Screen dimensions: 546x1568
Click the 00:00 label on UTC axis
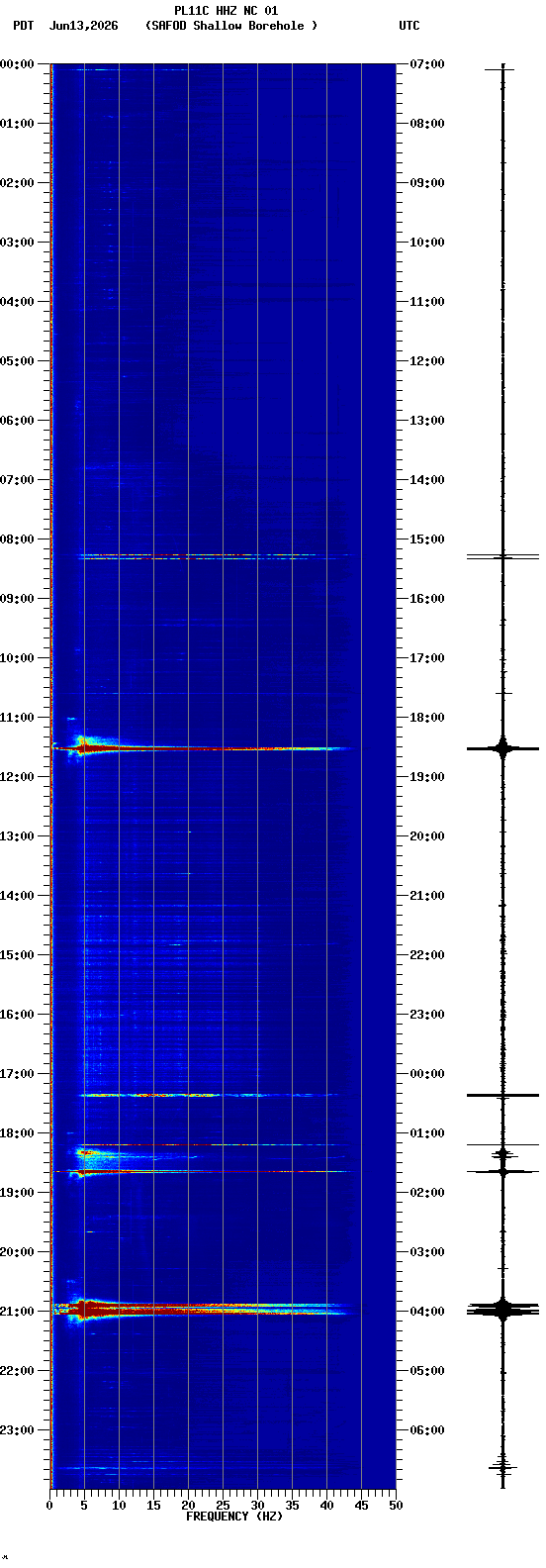(x=426, y=1074)
